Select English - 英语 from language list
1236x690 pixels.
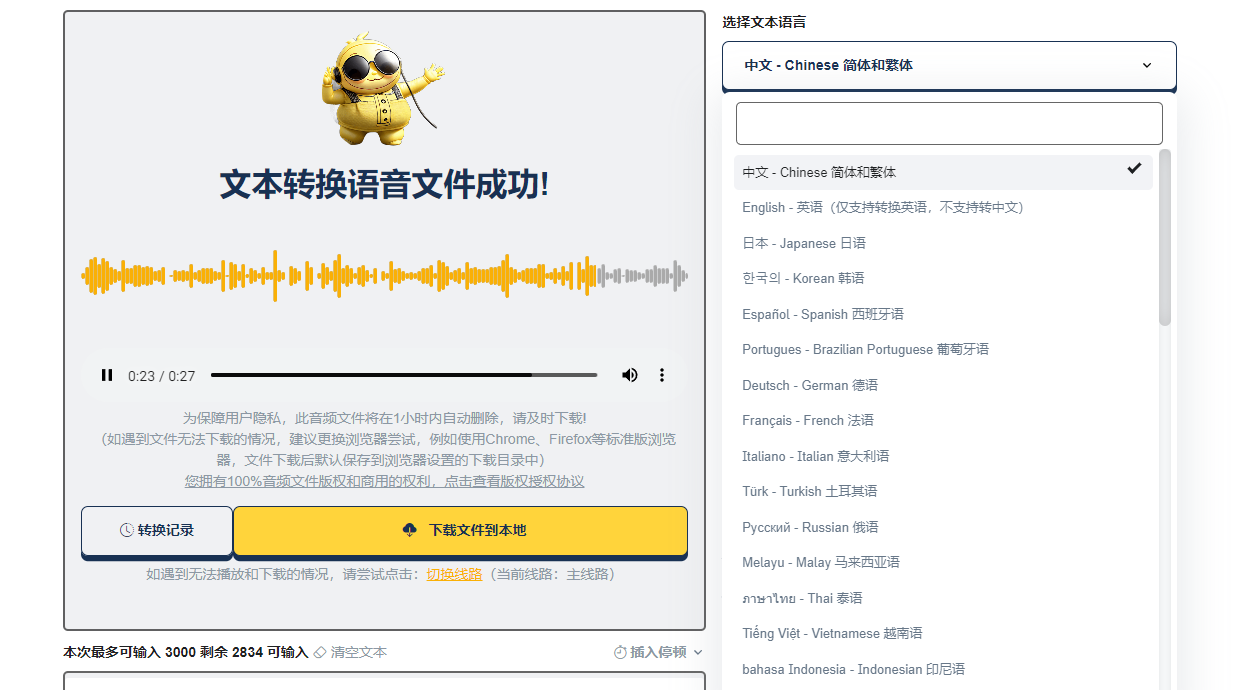pos(882,208)
